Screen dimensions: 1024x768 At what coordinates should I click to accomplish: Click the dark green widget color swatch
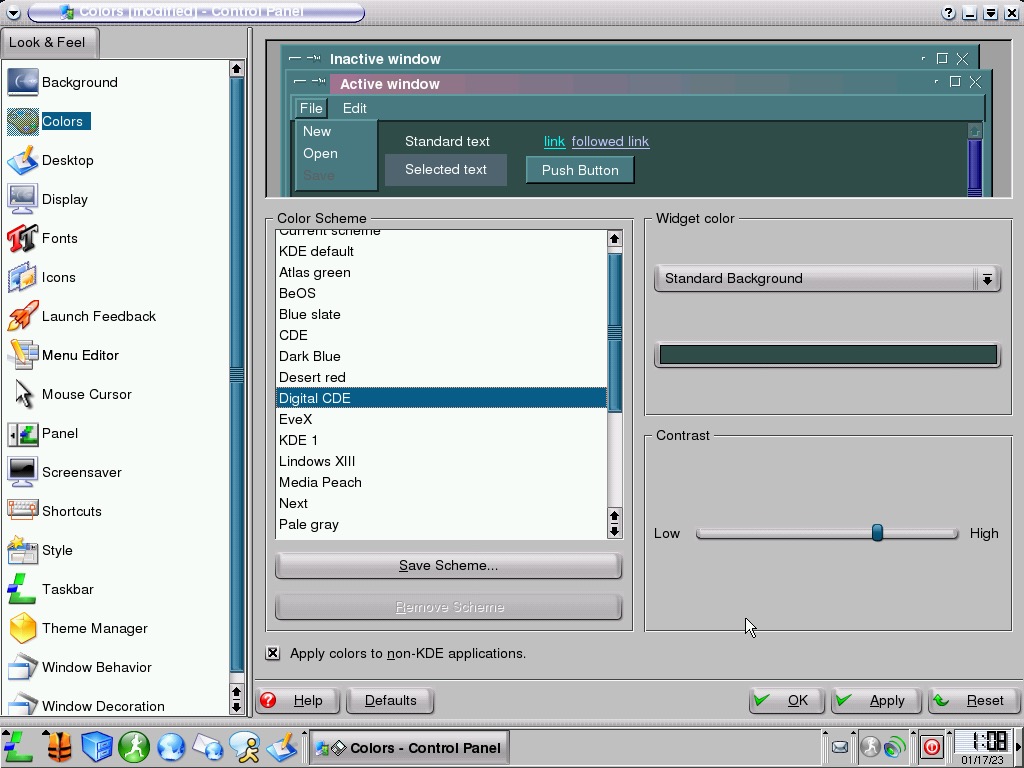[x=827, y=355]
